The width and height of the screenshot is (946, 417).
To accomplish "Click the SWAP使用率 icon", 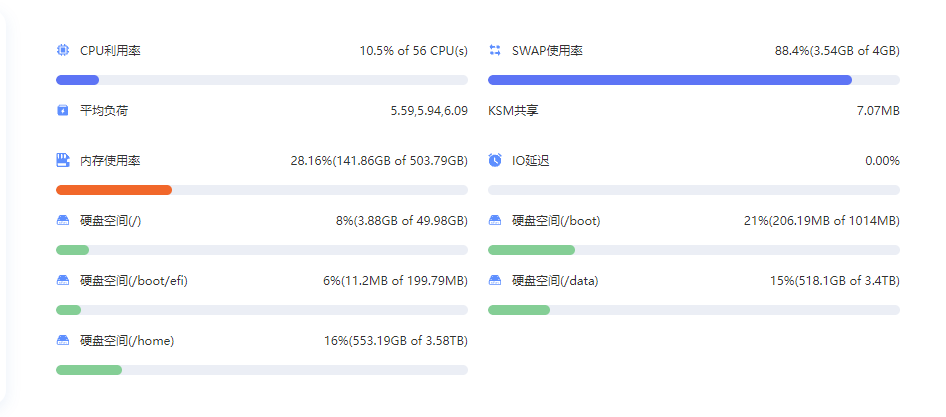I will click(495, 50).
